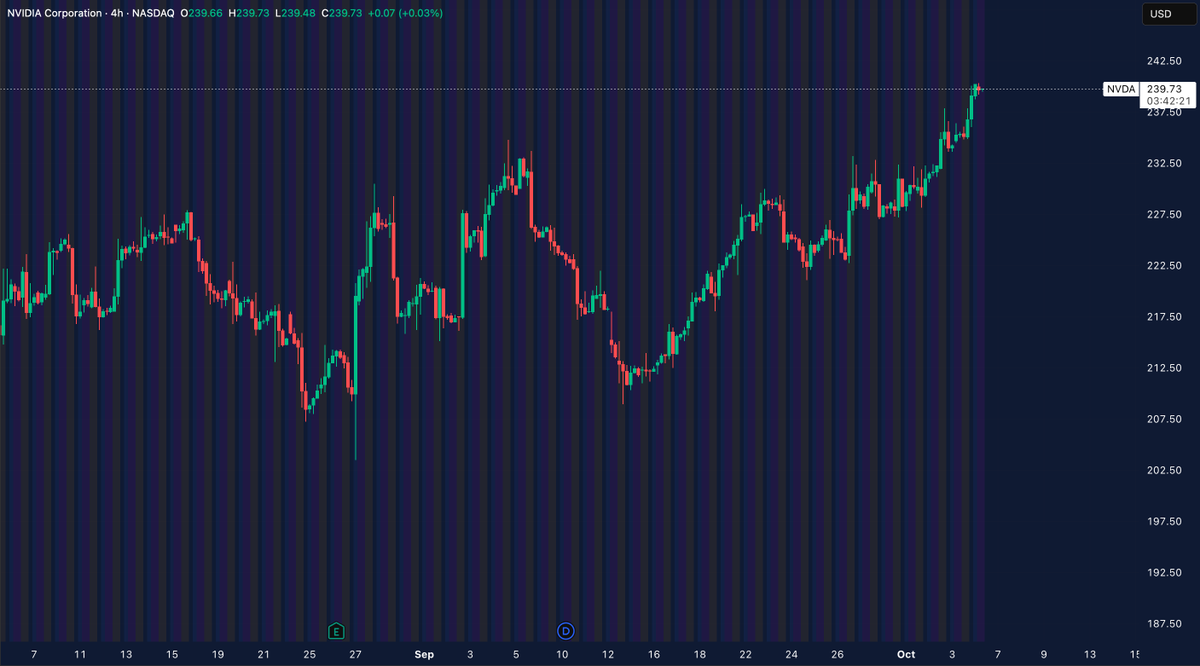Click the close value C239.73
The image size is (1200, 666).
tap(341, 13)
